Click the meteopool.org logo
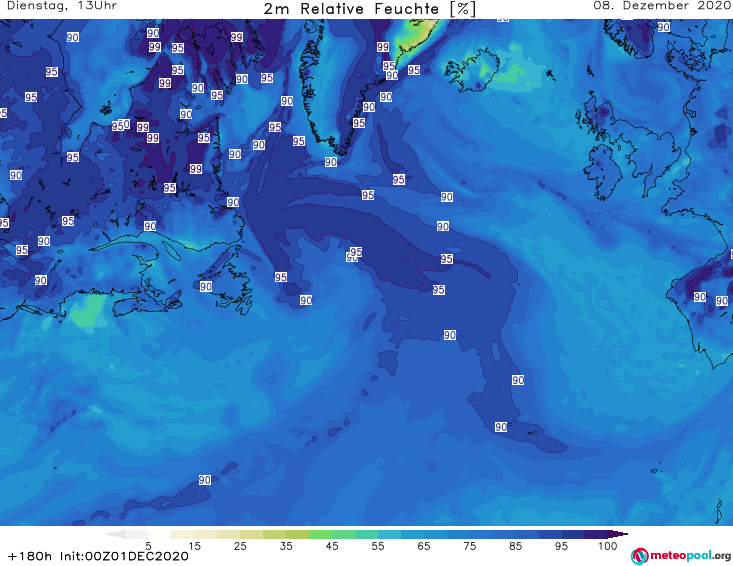The image size is (733, 566). [x=681, y=556]
